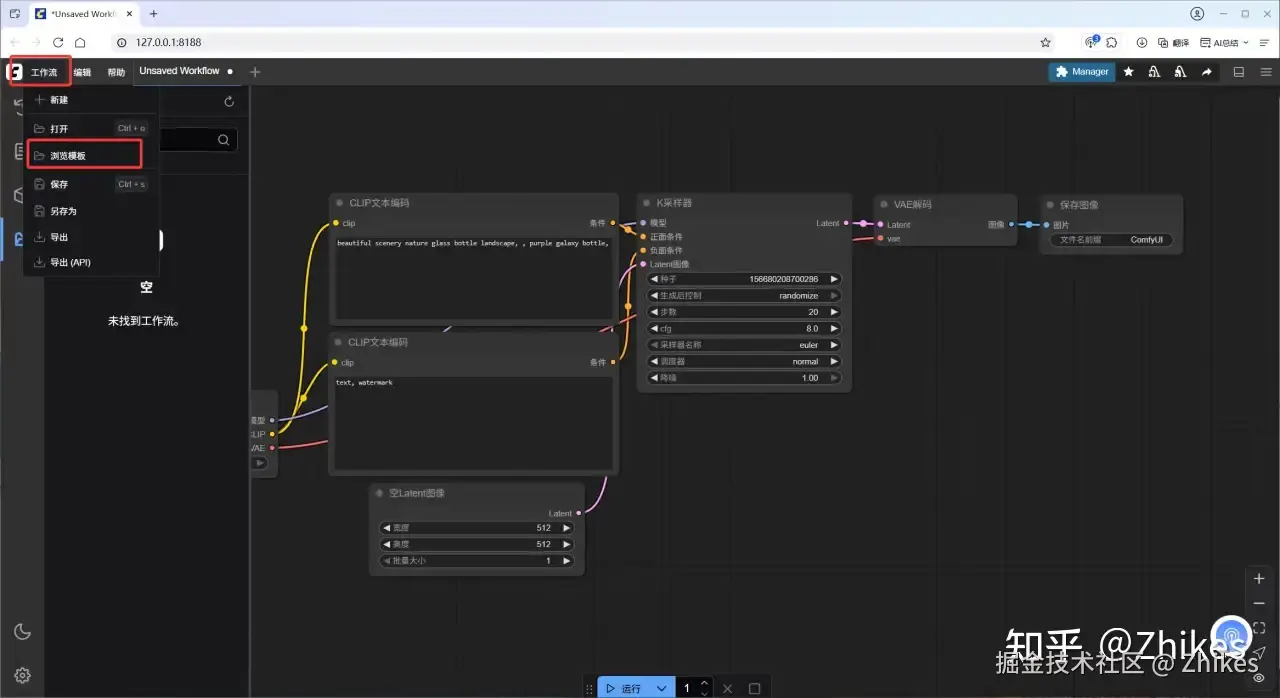Open the browser extensions puzzle icon
1280x698 pixels.
1112,43
